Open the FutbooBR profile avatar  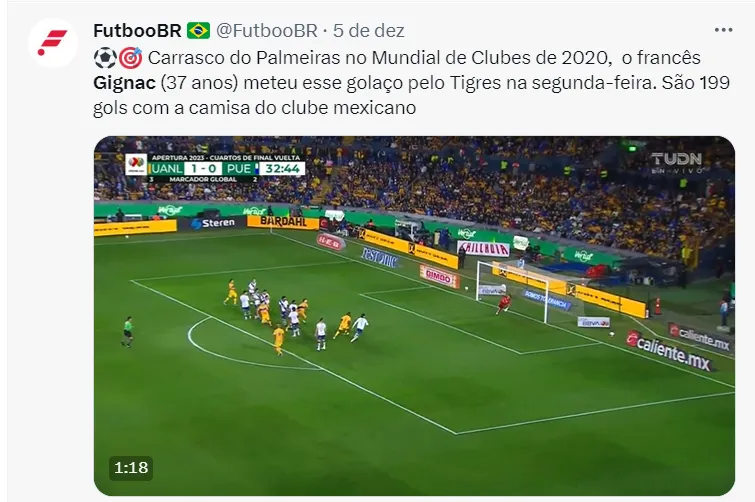click(x=52, y=43)
